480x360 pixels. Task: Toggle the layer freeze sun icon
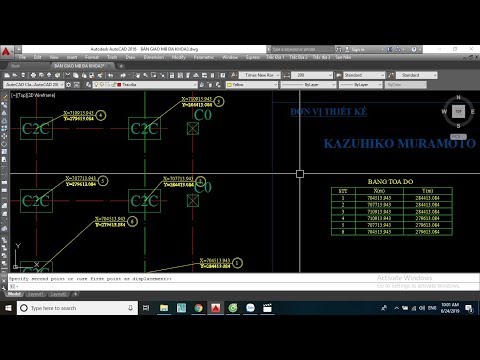point(102,85)
